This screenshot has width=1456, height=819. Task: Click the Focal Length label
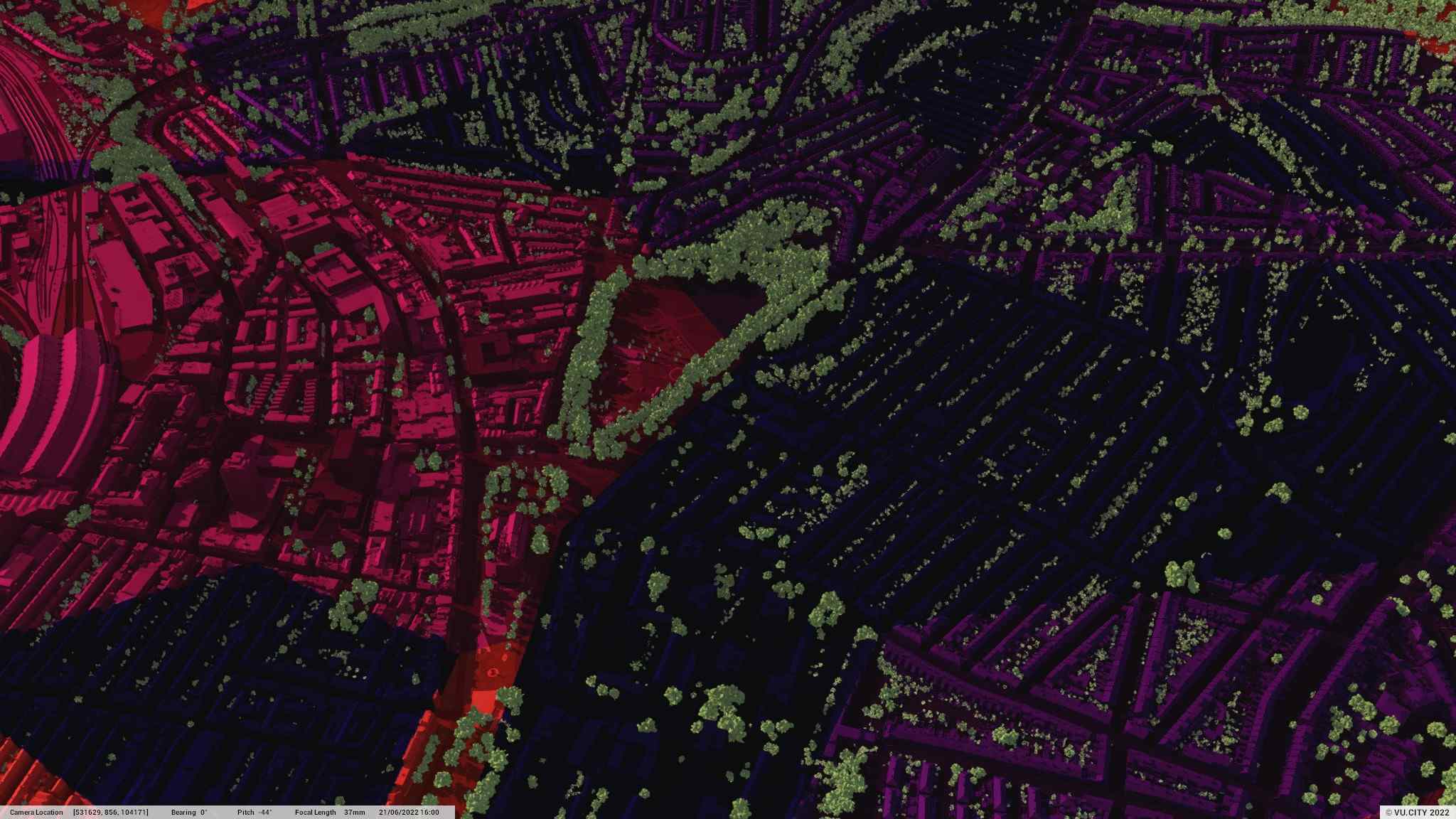tap(315, 812)
